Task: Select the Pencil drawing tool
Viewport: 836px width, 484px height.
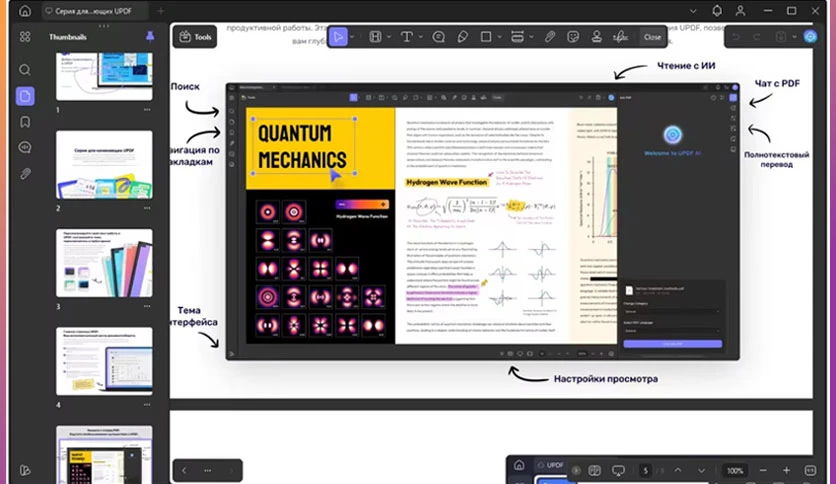Action: point(463,37)
